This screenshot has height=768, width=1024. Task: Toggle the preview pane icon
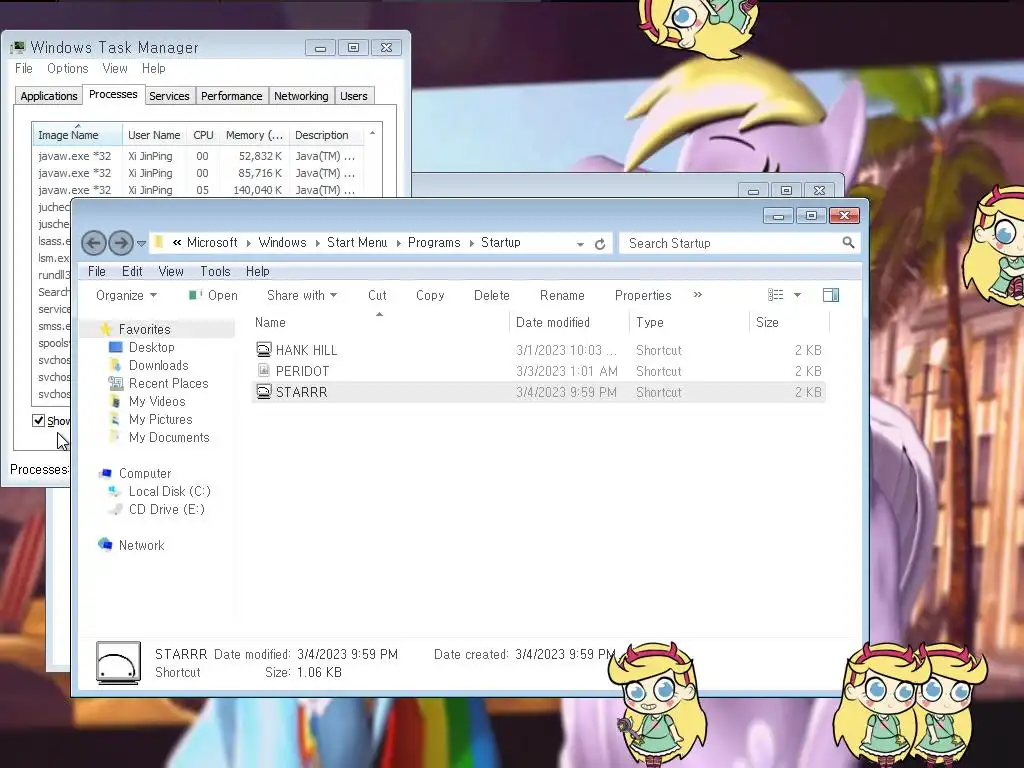click(831, 295)
